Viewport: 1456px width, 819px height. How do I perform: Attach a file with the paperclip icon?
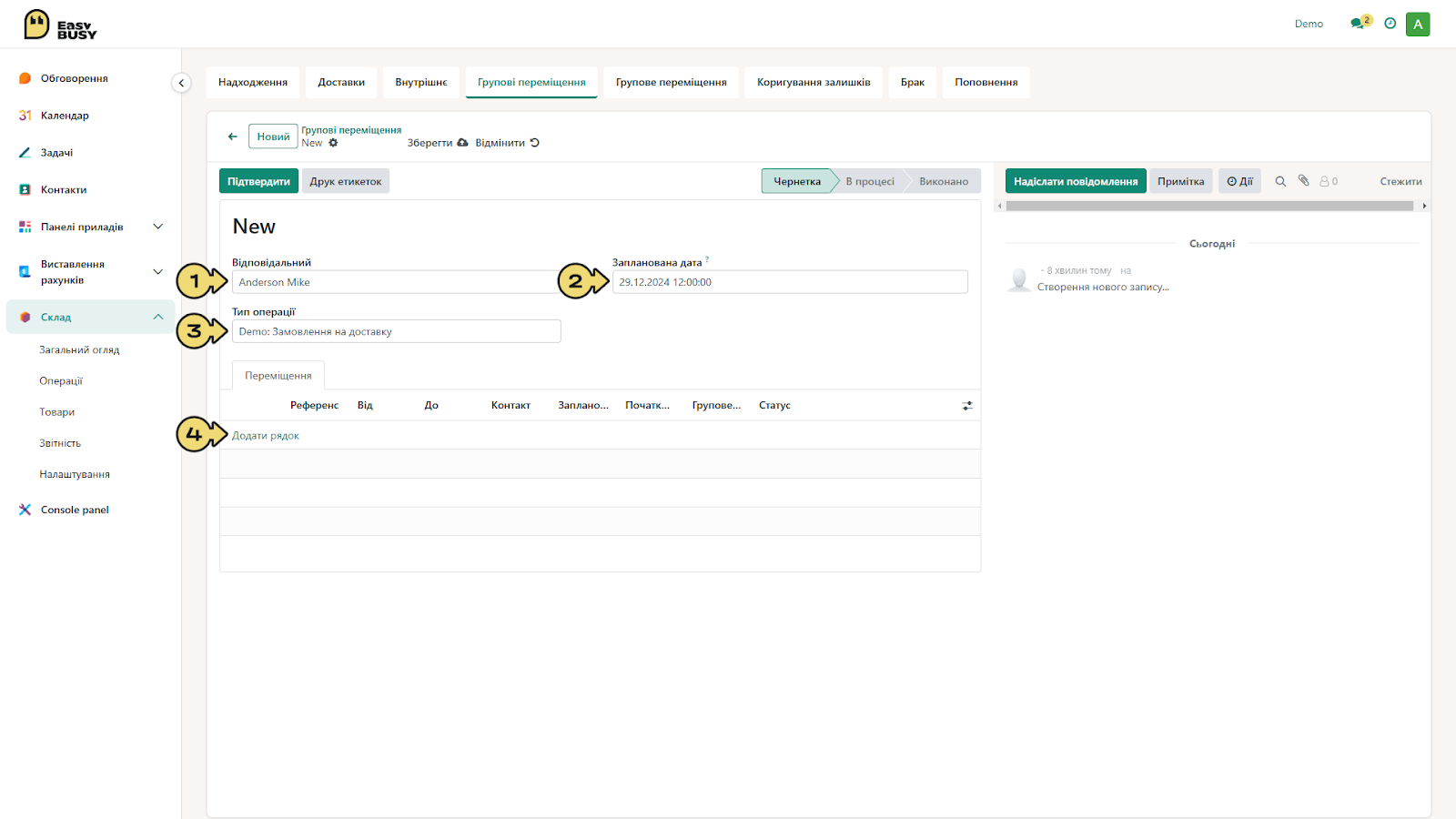point(1303,181)
